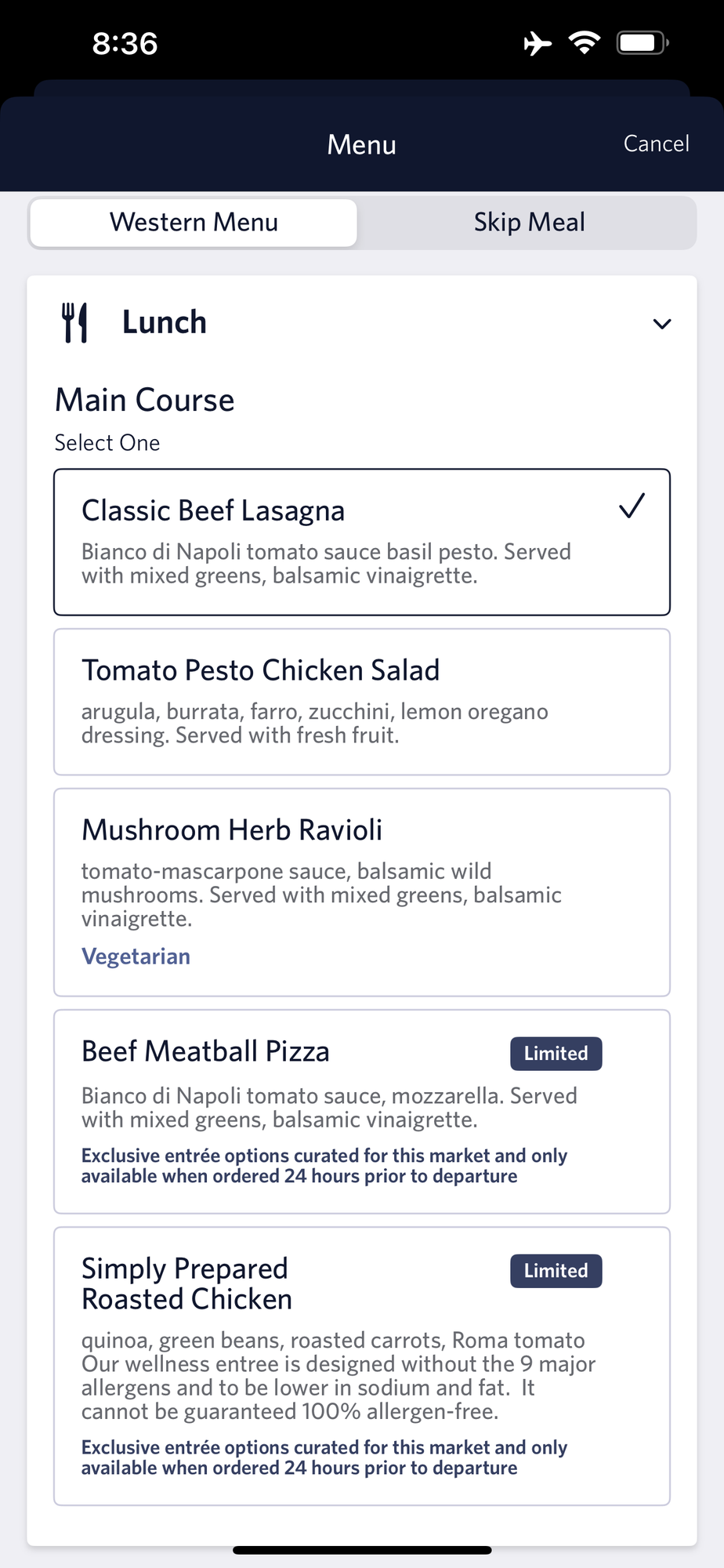
Task: Cancel the menu selection
Action: (656, 143)
